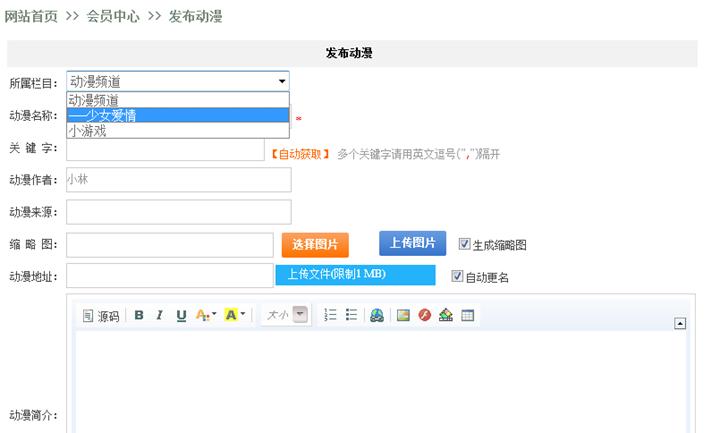The width and height of the screenshot is (720, 433).
Task: Open the font size 大小 dropdown
Action: tap(286, 315)
